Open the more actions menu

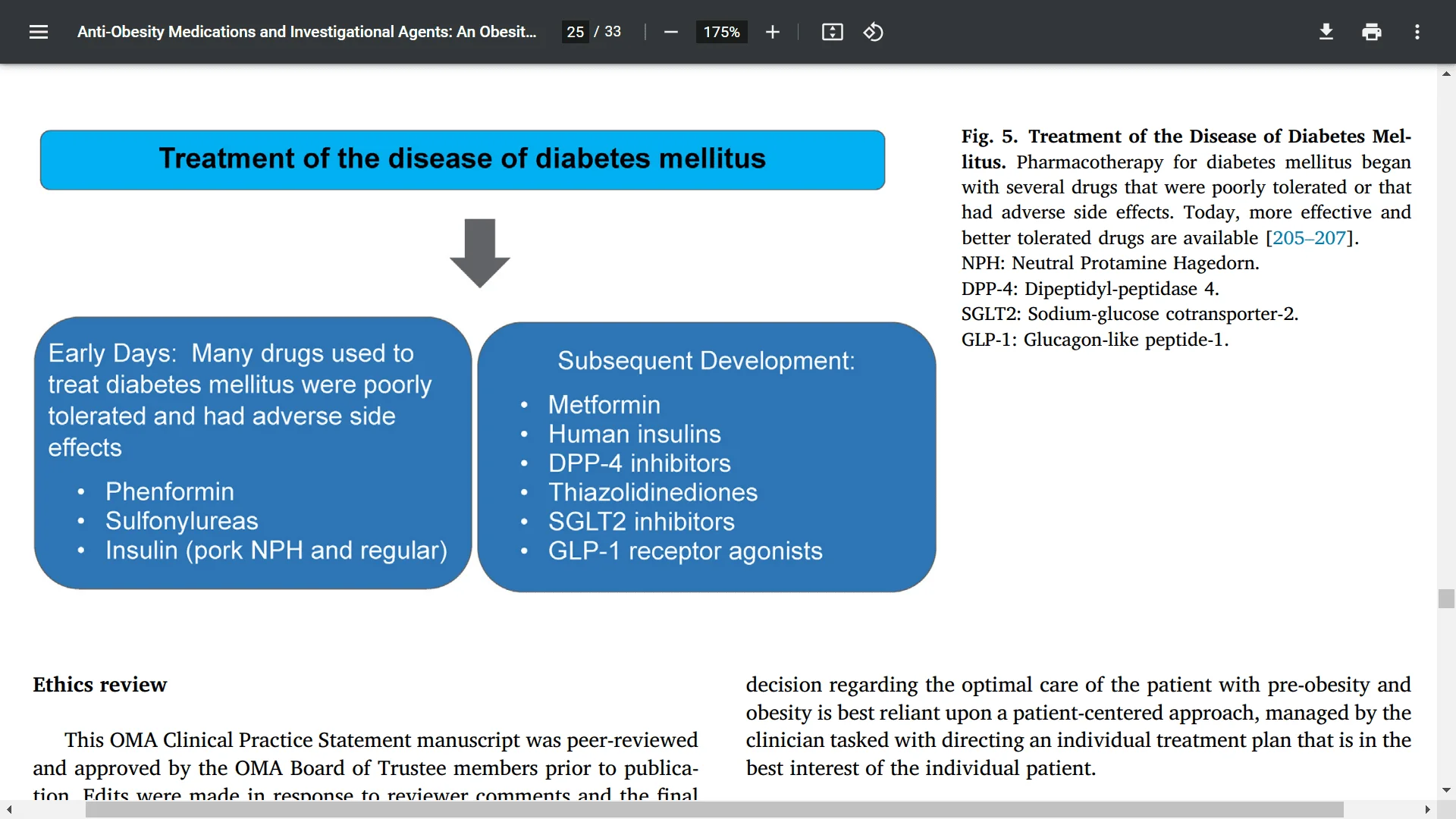(x=1417, y=32)
